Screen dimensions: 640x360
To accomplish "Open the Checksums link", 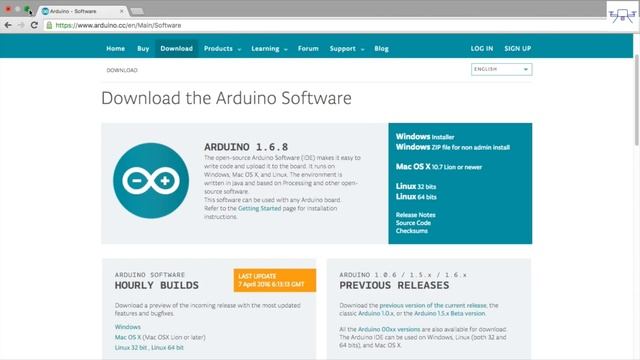I will [411, 231].
